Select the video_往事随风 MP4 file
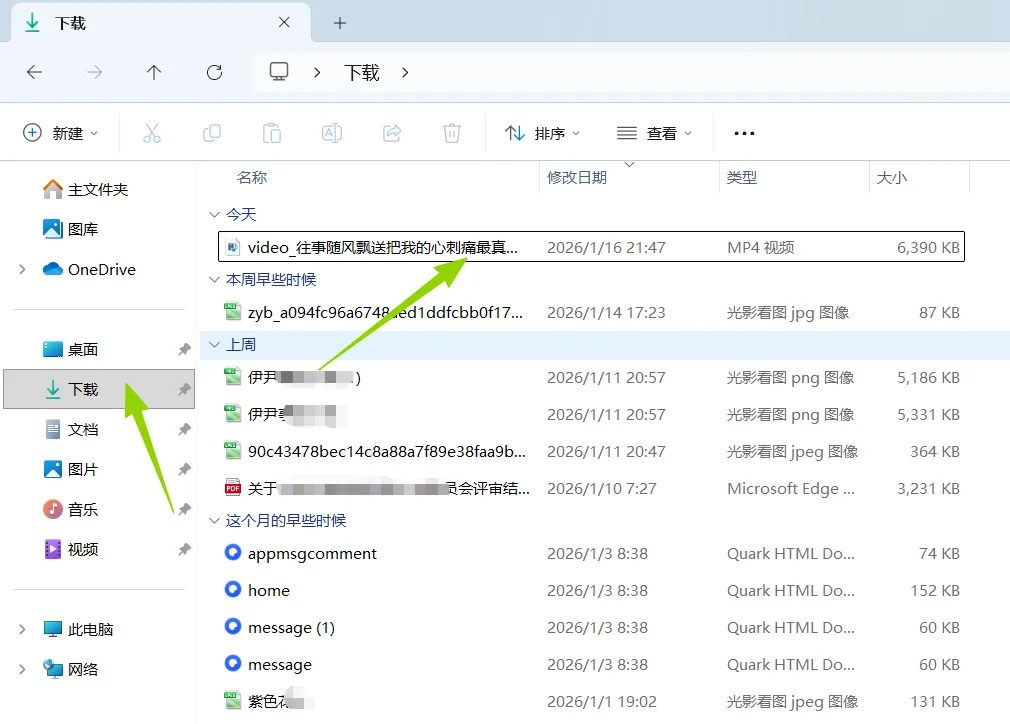This screenshot has width=1010, height=724. click(591, 247)
